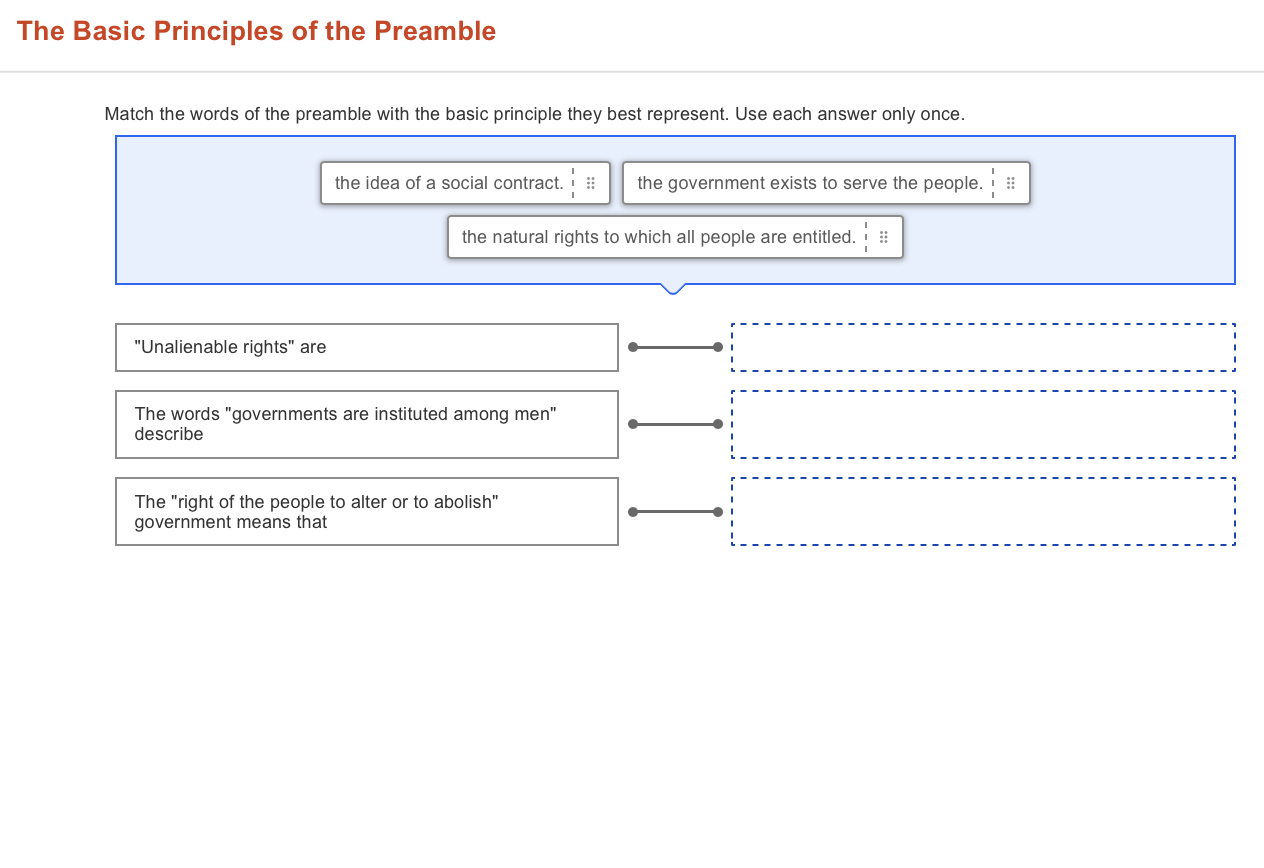
Task: Select the "Unalienable rights" question box
Action: point(367,347)
